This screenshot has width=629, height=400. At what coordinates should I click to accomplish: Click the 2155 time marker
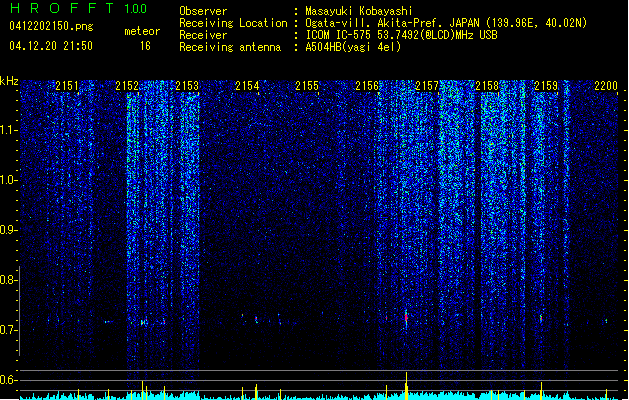(307, 85)
